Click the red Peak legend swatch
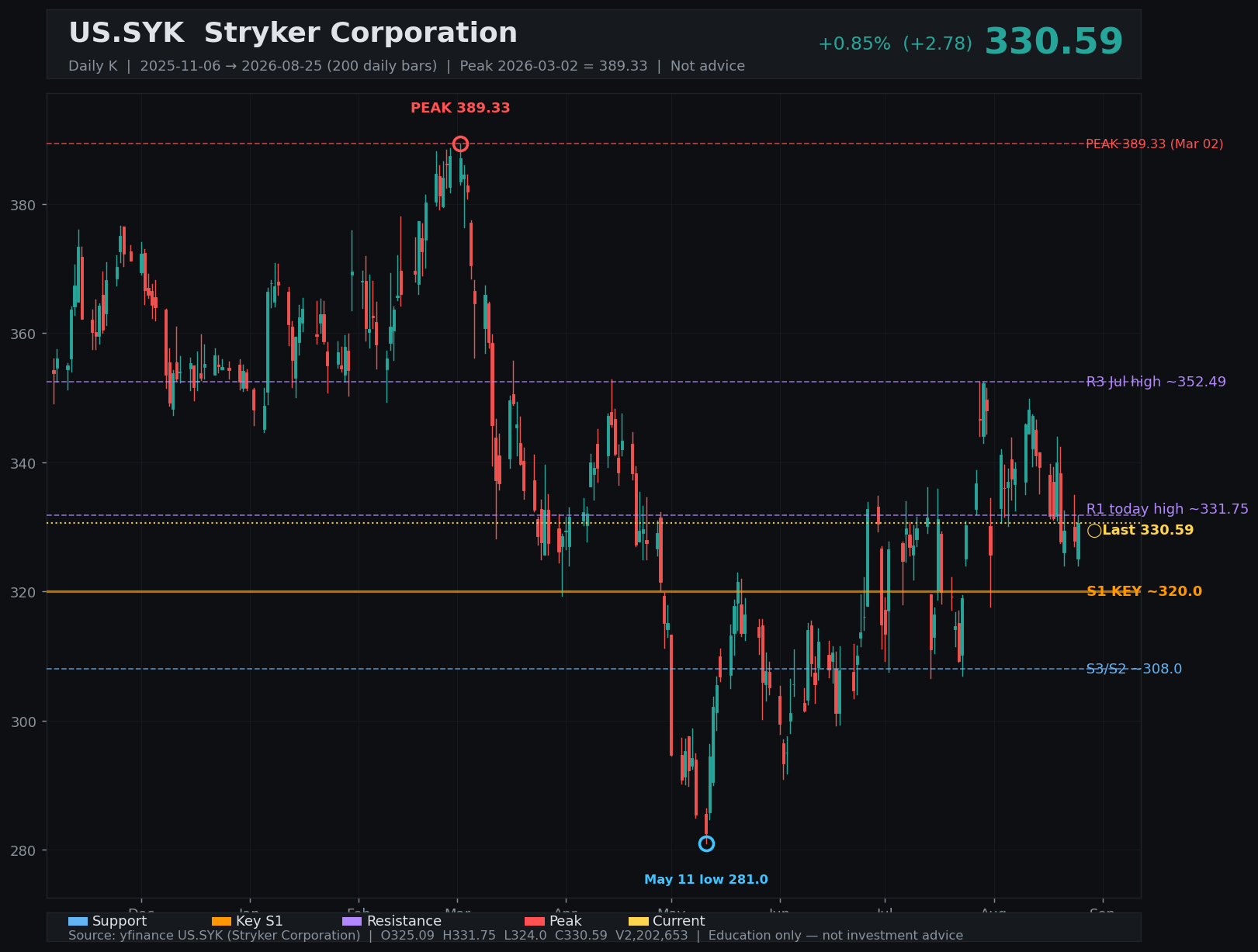Image resolution: width=1258 pixels, height=952 pixels. [x=535, y=921]
